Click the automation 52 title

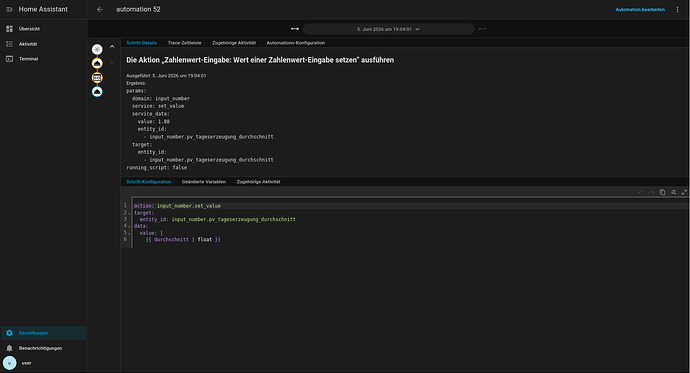click(138, 9)
